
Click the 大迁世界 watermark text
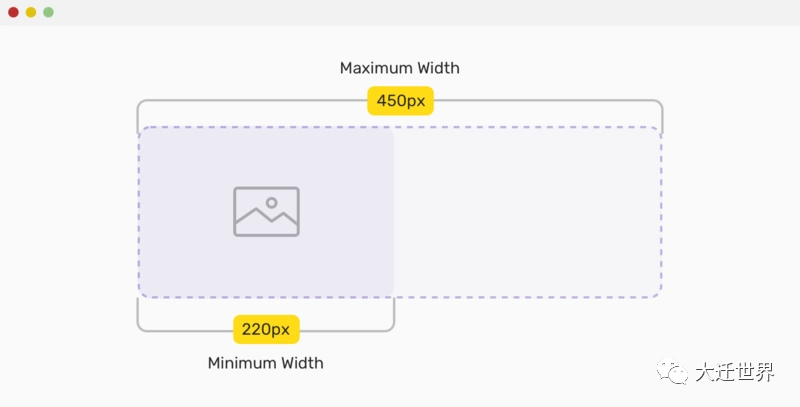point(735,372)
